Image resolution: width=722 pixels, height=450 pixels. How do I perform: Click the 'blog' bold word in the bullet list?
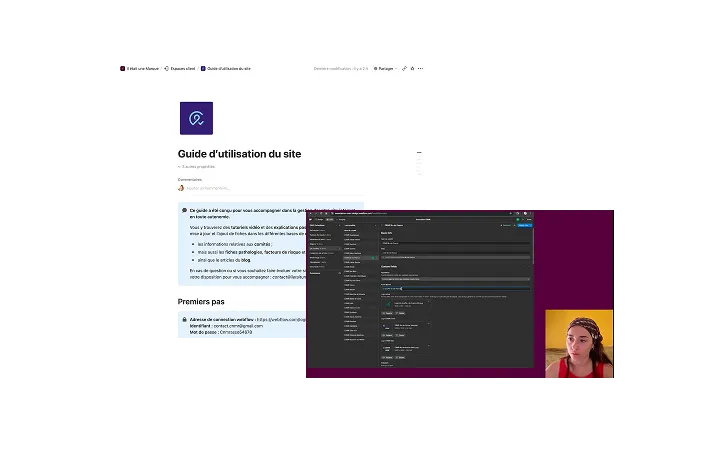point(246,260)
